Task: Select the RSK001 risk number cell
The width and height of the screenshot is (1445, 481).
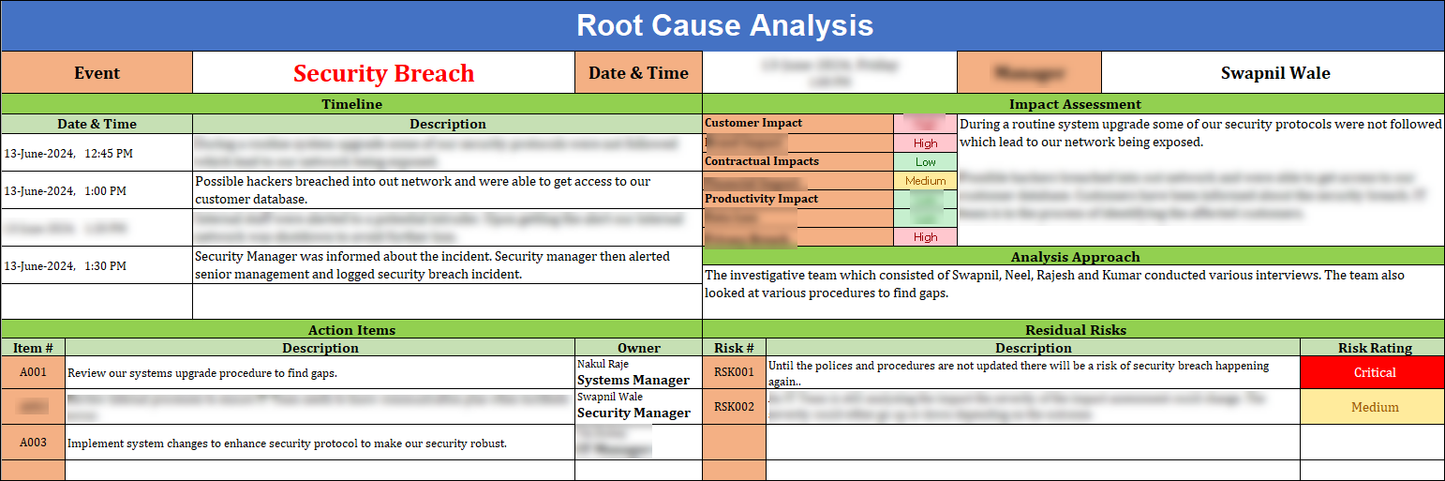Action: point(734,372)
